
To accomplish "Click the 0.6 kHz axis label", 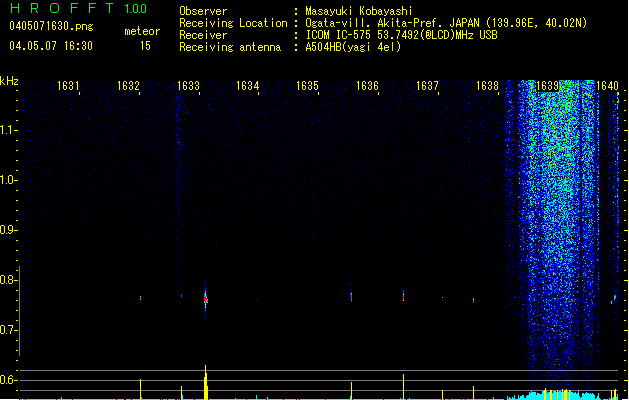I will [x=8, y=380].
